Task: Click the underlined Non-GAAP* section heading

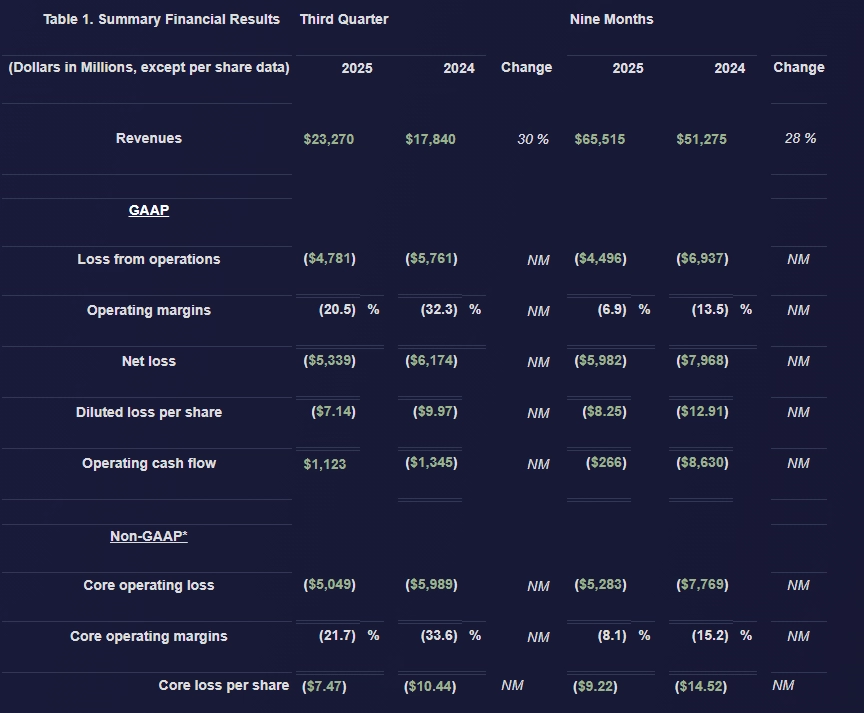Action: click(x=149, y=536)
